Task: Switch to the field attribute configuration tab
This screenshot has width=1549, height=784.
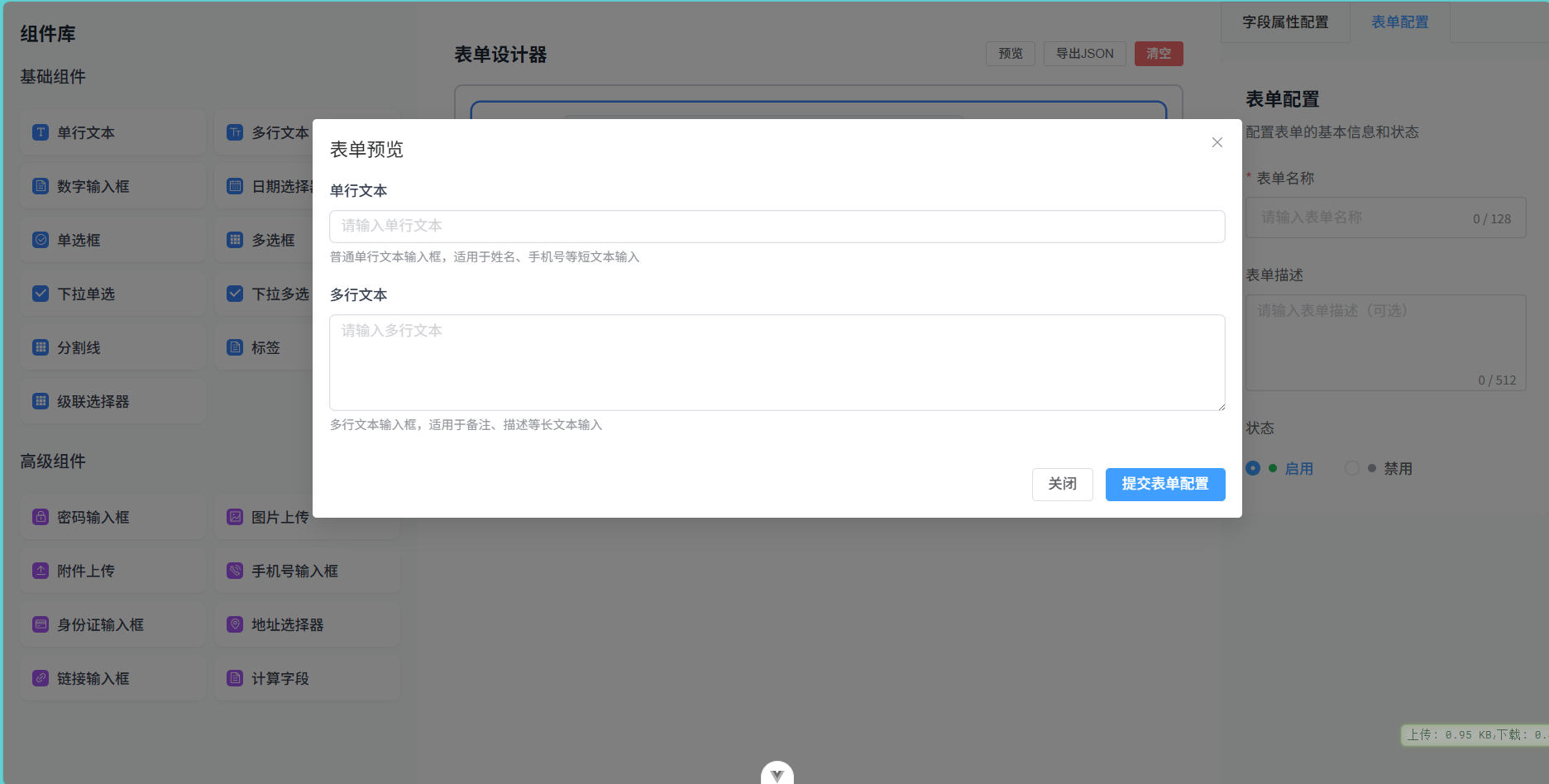Action: coord(1285,22)
